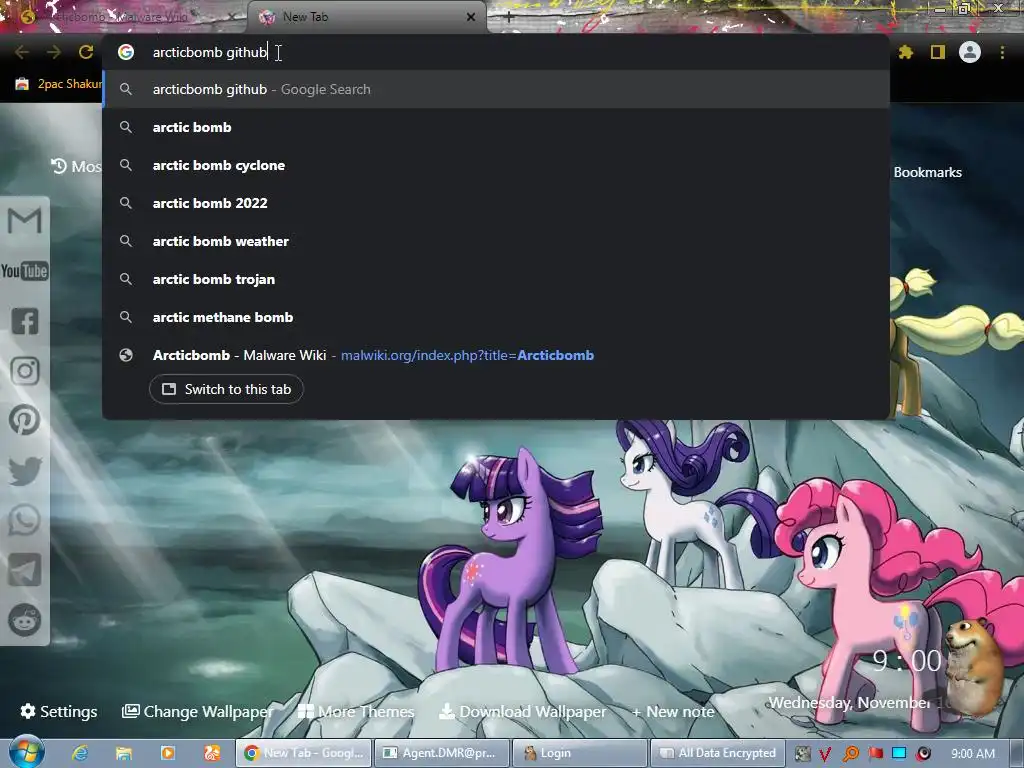Click the red V tray icon
The height and width of the screenshot is (768, 1024).
point(825,754)
